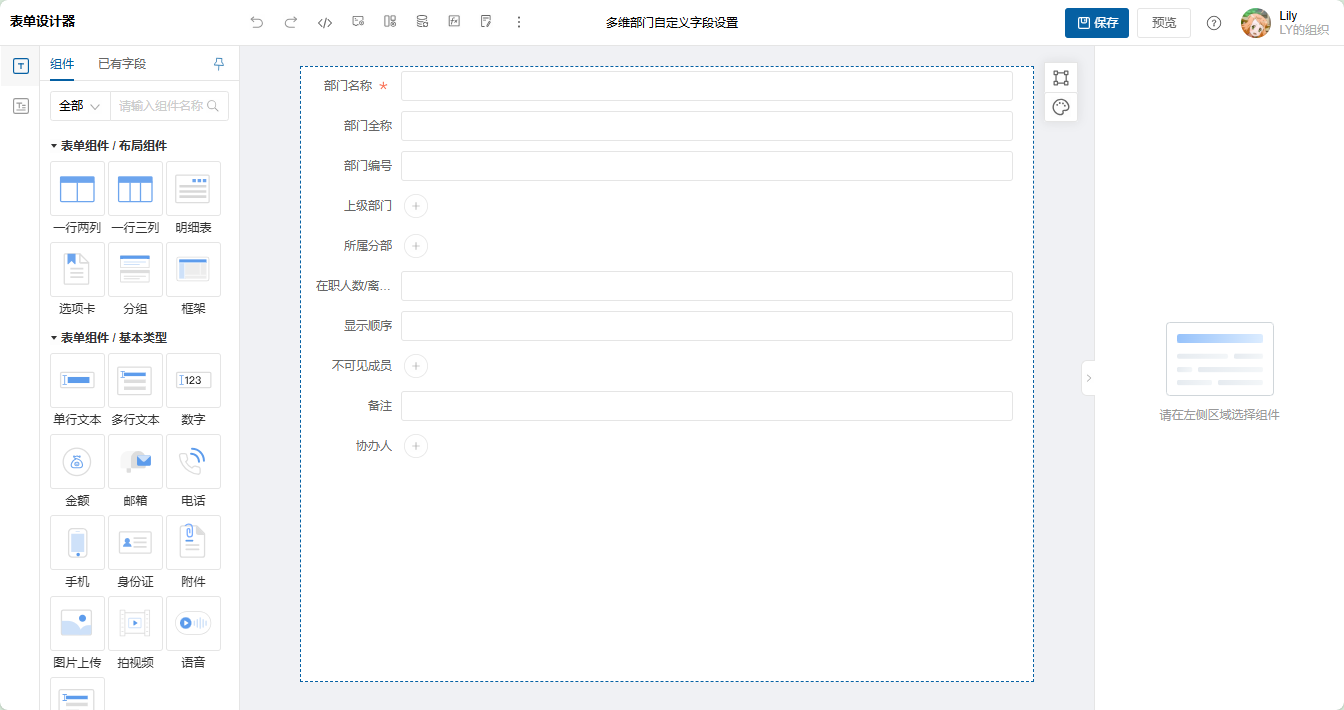Click the 预览 preview button
This screenshot has height=710, width=1344.
pos(1164,23)
